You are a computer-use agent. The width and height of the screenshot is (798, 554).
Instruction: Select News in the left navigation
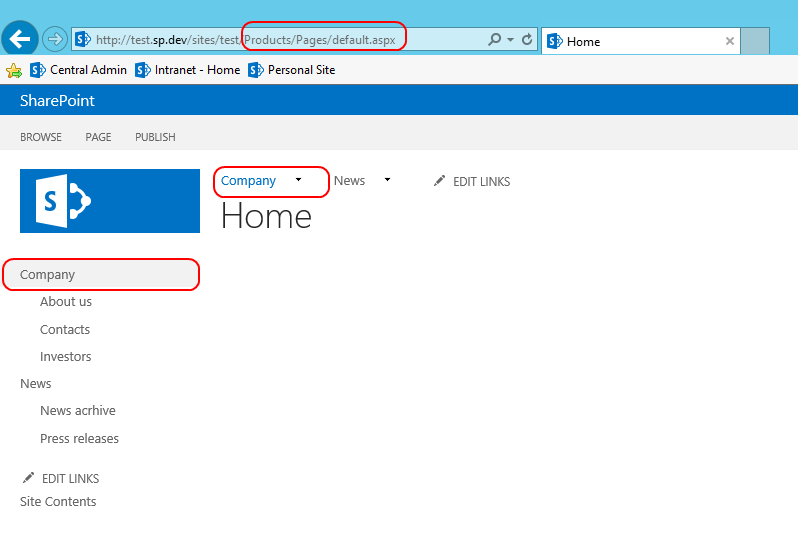click(x=36, y=384)
